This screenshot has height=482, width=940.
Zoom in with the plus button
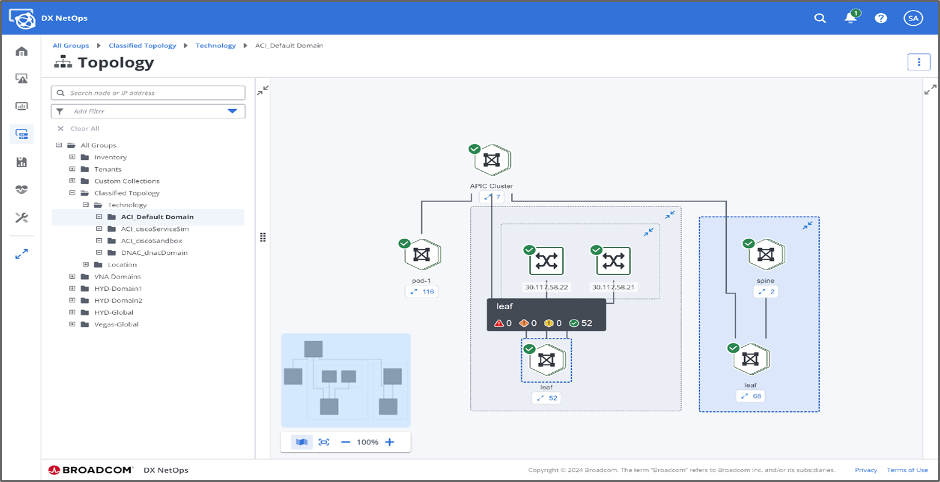pyautogui.click(x=390, y=442)
